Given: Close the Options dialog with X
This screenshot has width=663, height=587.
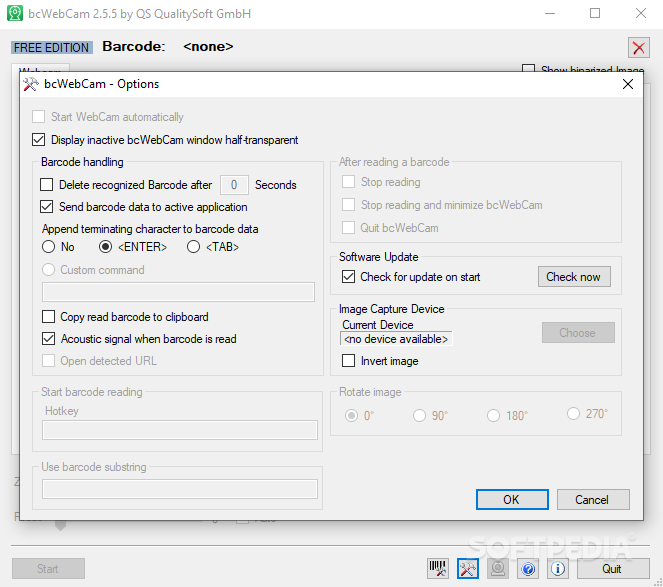Looking at the screenshot, I should pyautogui.click(x=628, y=84).
